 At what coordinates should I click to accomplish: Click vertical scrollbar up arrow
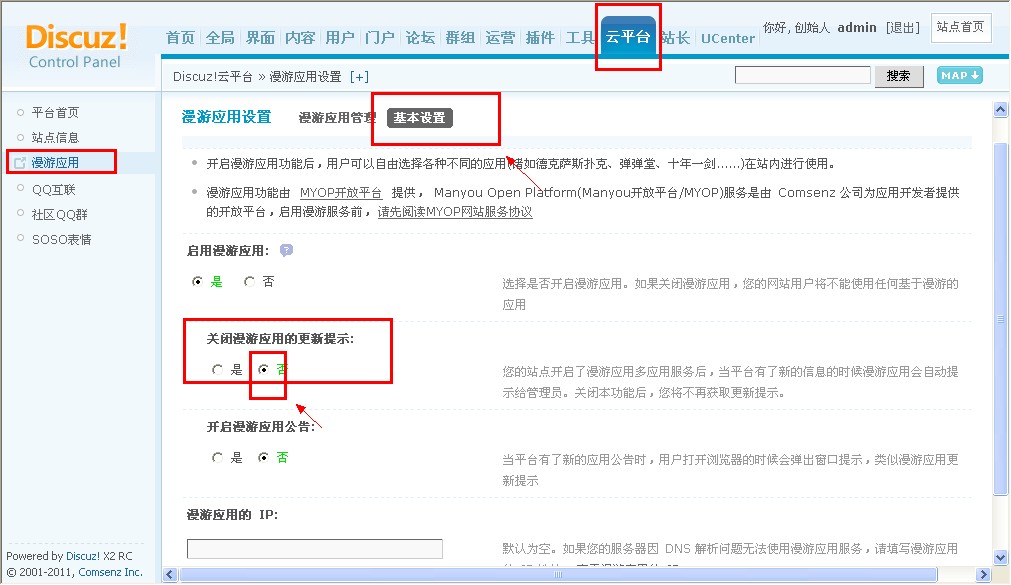coord(1000,110)
